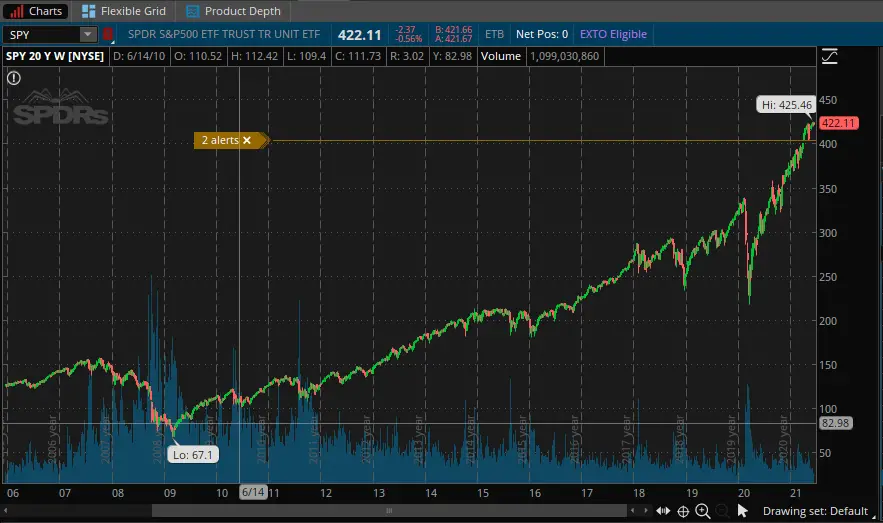Click the Volume study label

(501, 56)
